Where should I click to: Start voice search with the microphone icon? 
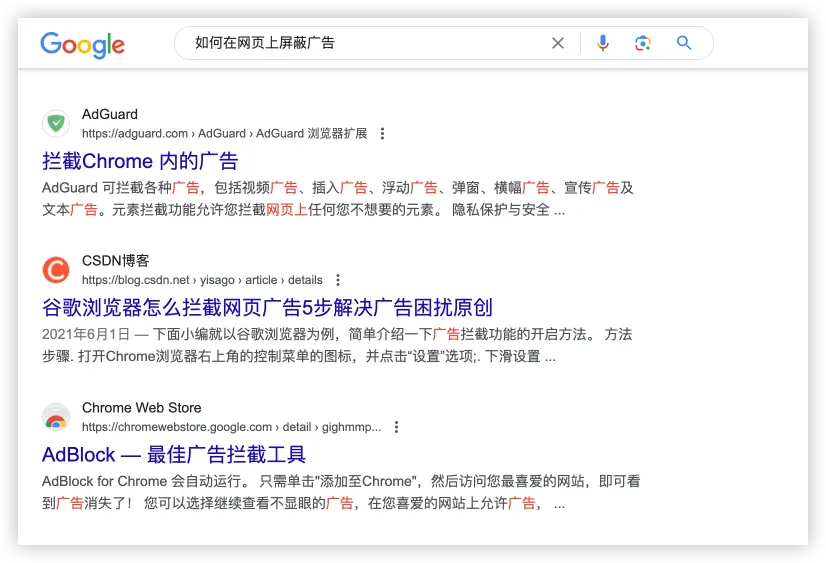point(603,43)
